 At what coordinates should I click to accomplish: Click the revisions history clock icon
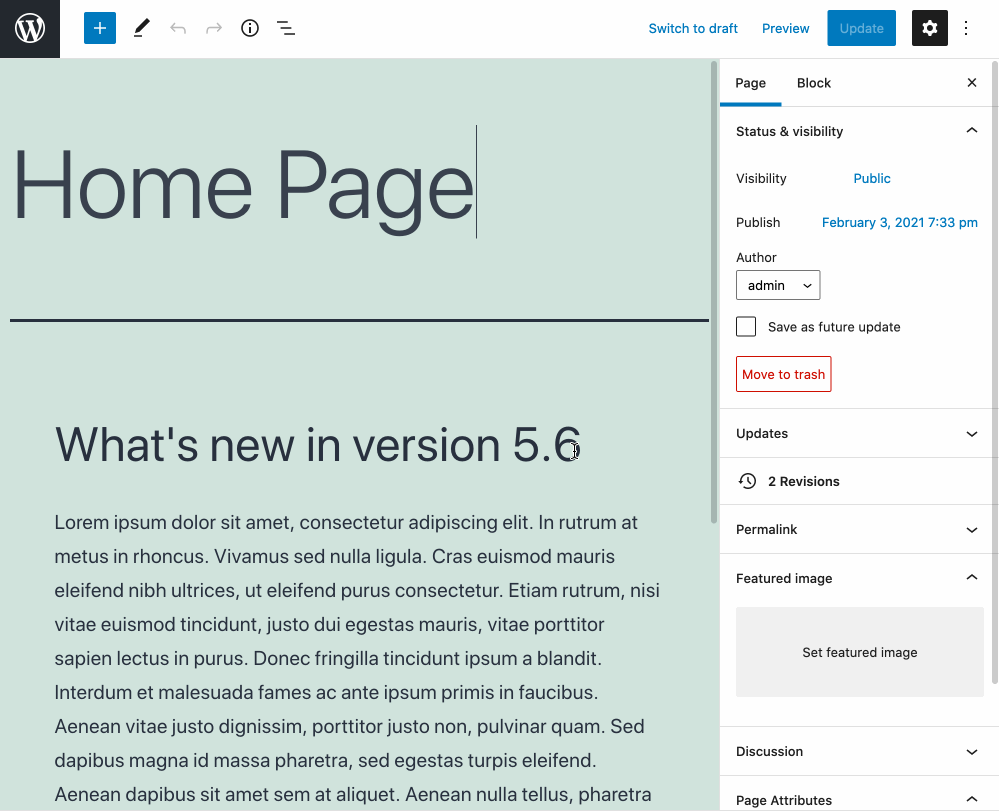click(x=747, y=481)
